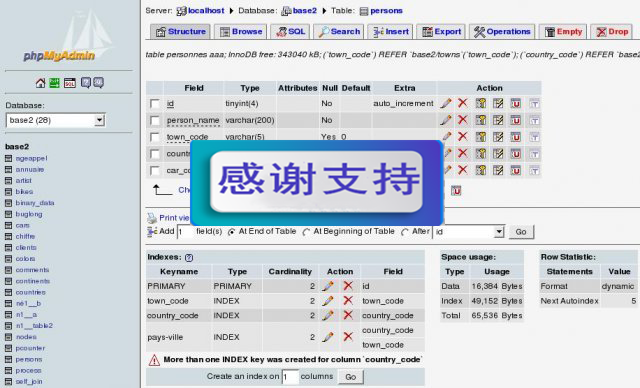Open the After field dropdown showing id

pyautogui.click(x=469, y=232)
